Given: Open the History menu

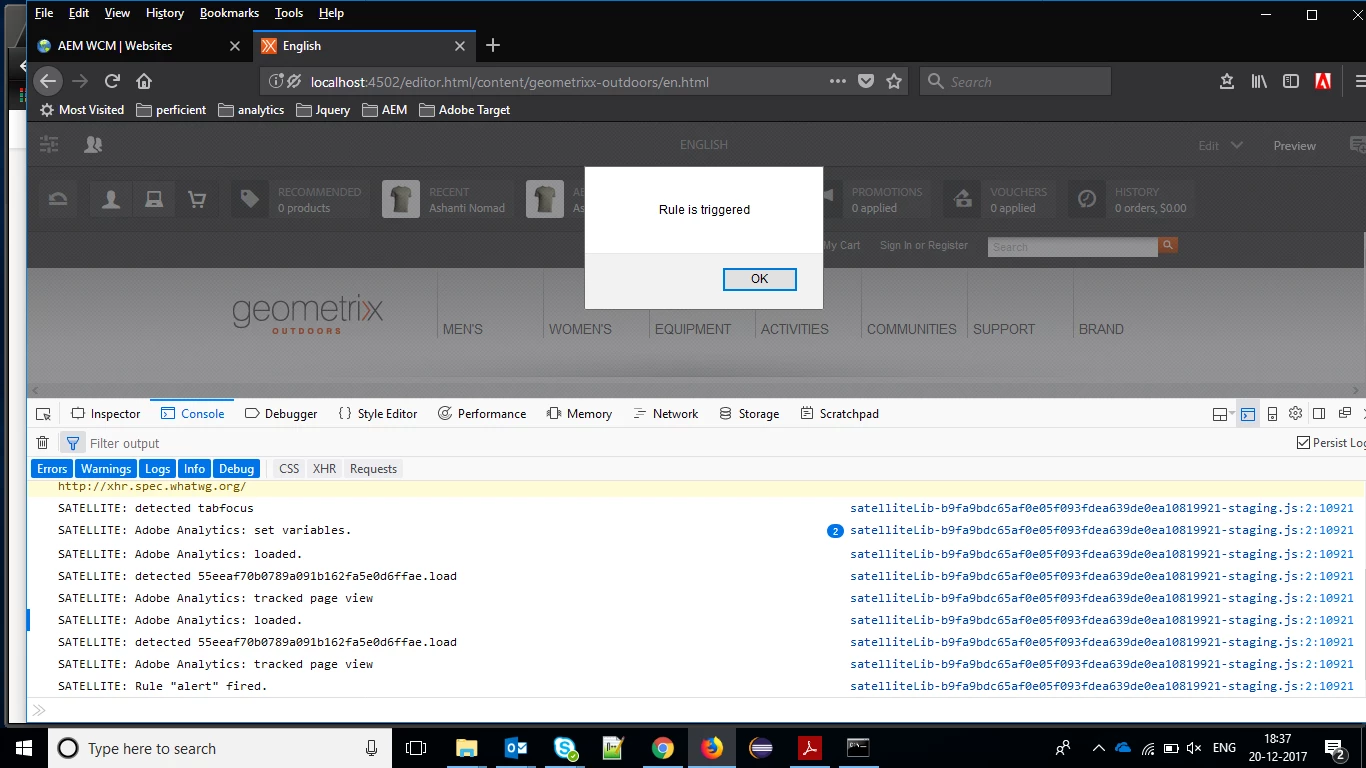Looking at the screenshot, I should 165,13.
